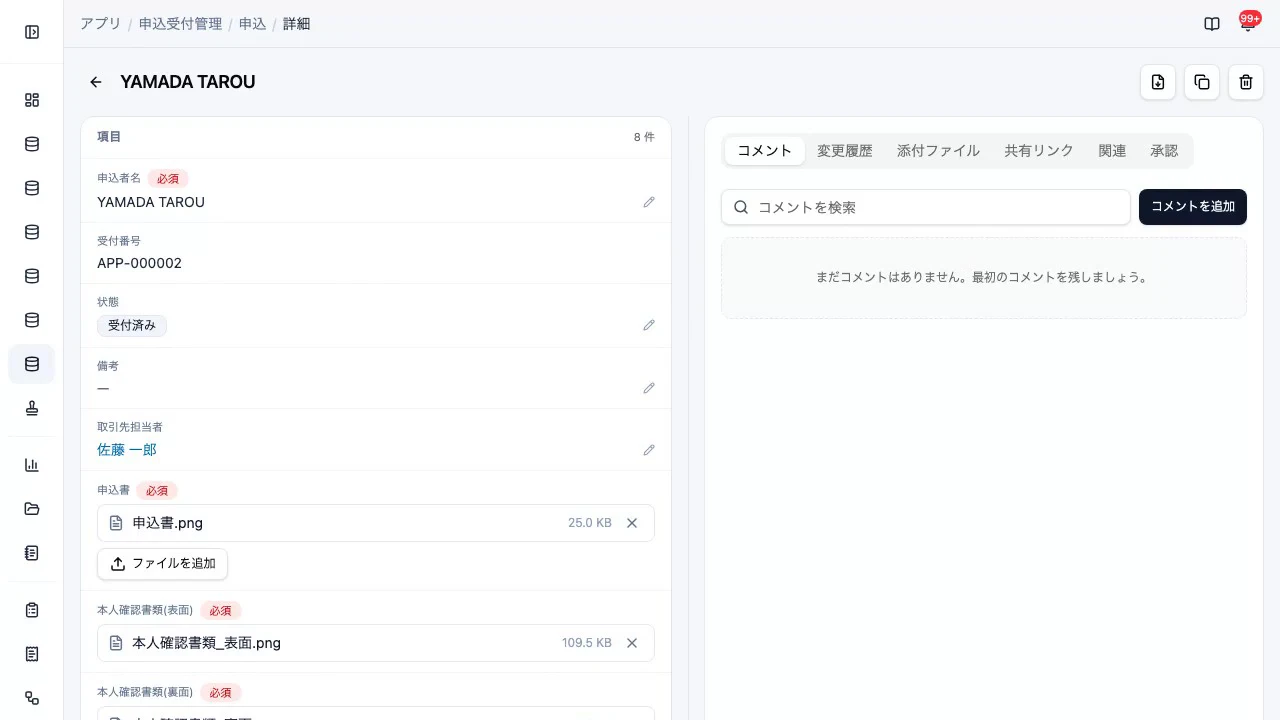Click the trash delete icon button
Viewport: 1280px width, 720px height.
click(1246, 82)
